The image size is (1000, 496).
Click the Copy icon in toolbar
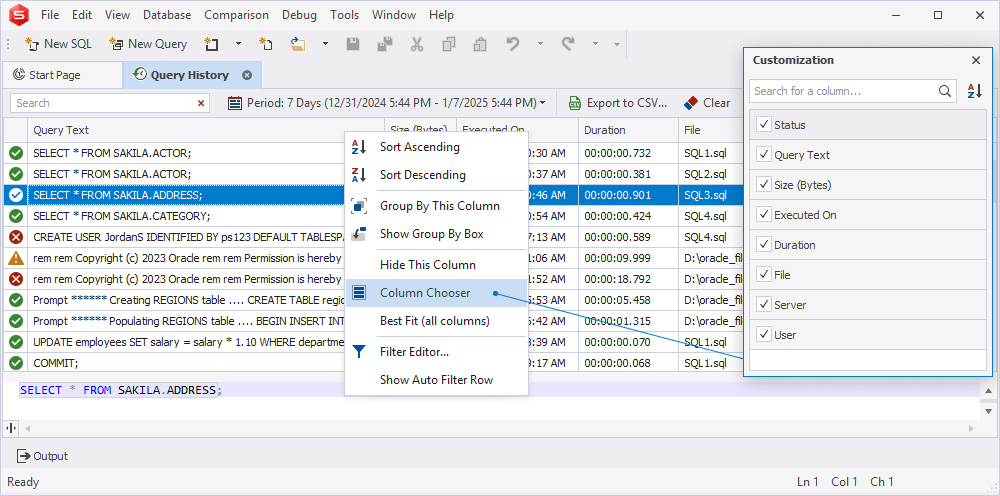click(x=449, y=44)
